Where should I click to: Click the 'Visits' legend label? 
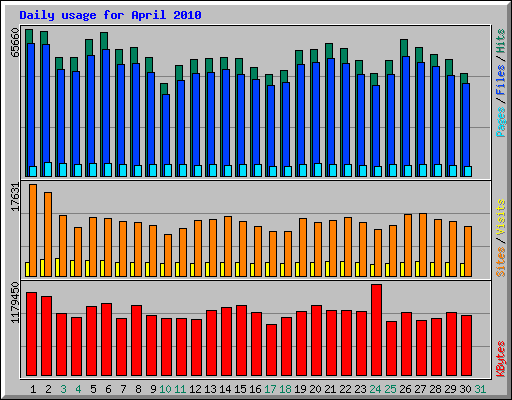pyautogui.click(x=501, y=218)
